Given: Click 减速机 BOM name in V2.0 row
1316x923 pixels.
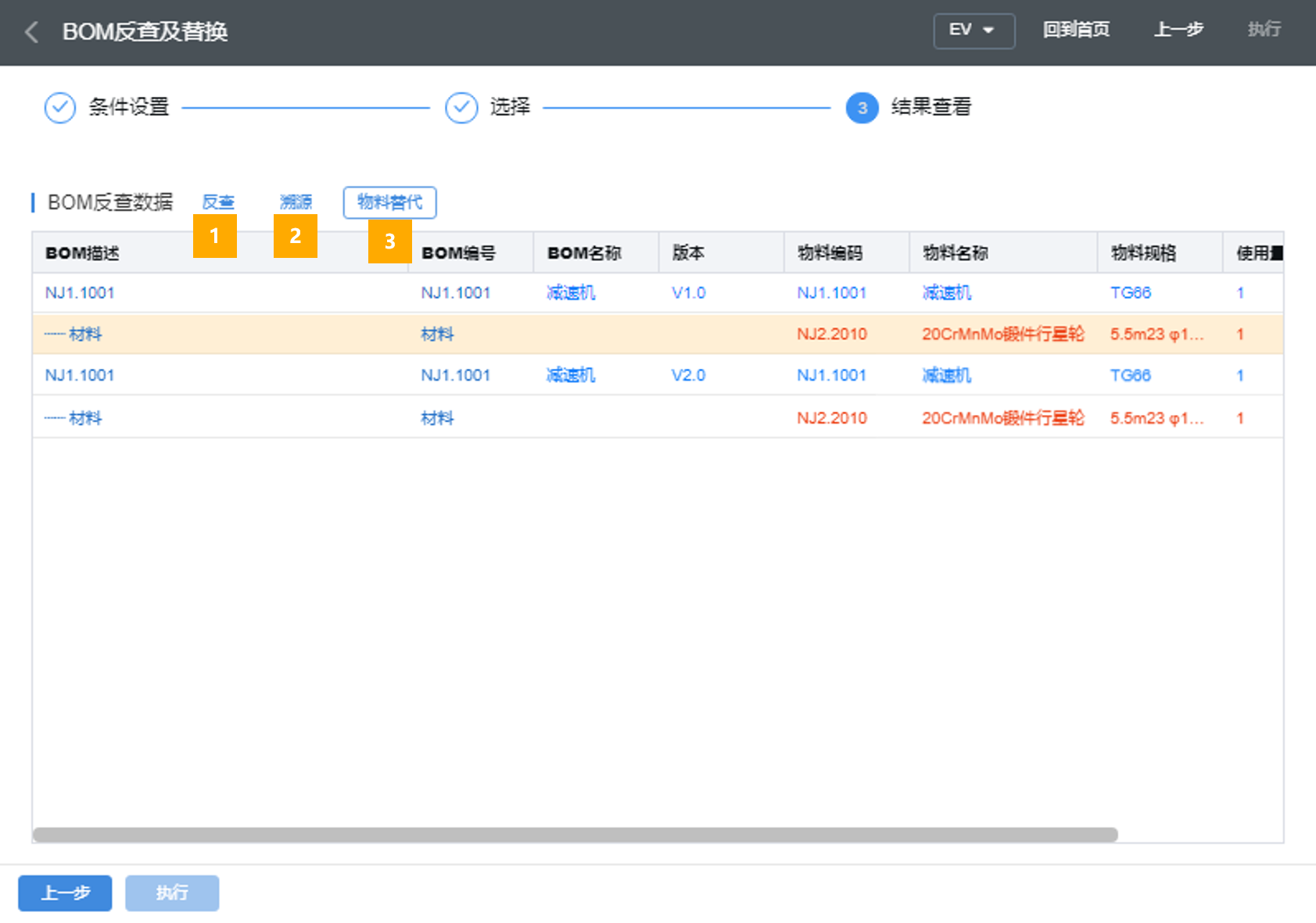Looking at the screenshot, I should pyautogui.click(x=571, y=376).
